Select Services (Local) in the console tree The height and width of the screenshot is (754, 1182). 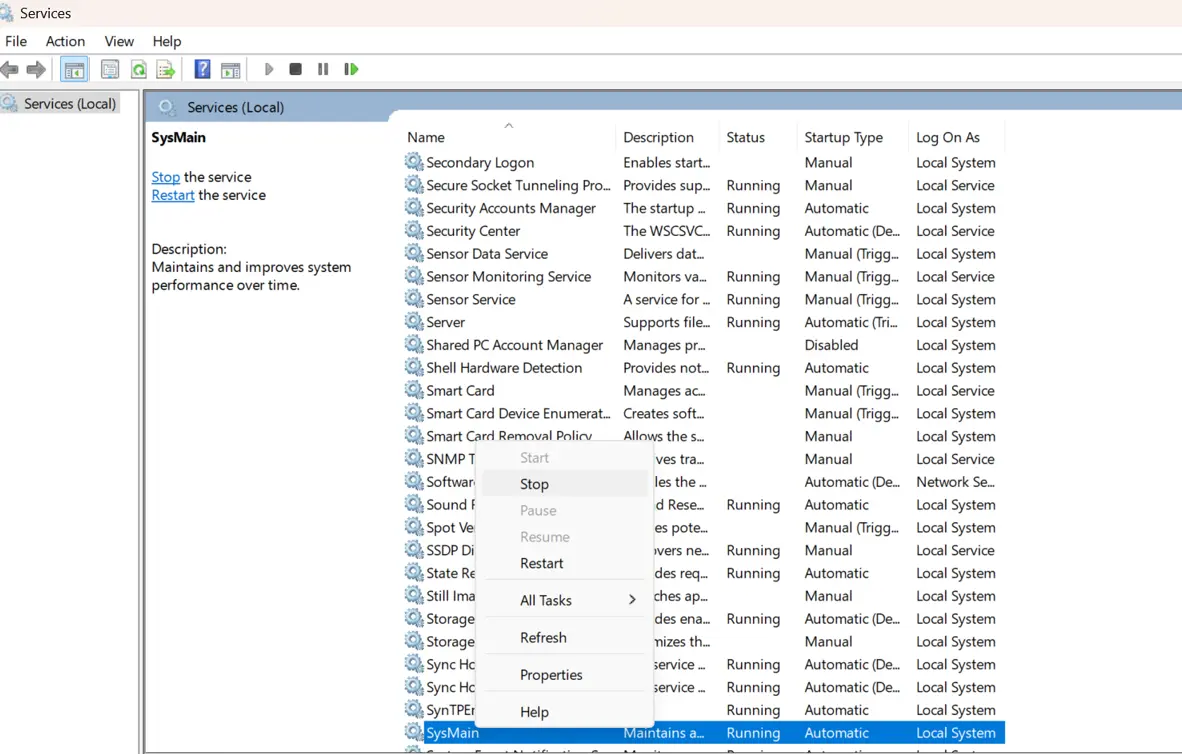tap(69, 103)
